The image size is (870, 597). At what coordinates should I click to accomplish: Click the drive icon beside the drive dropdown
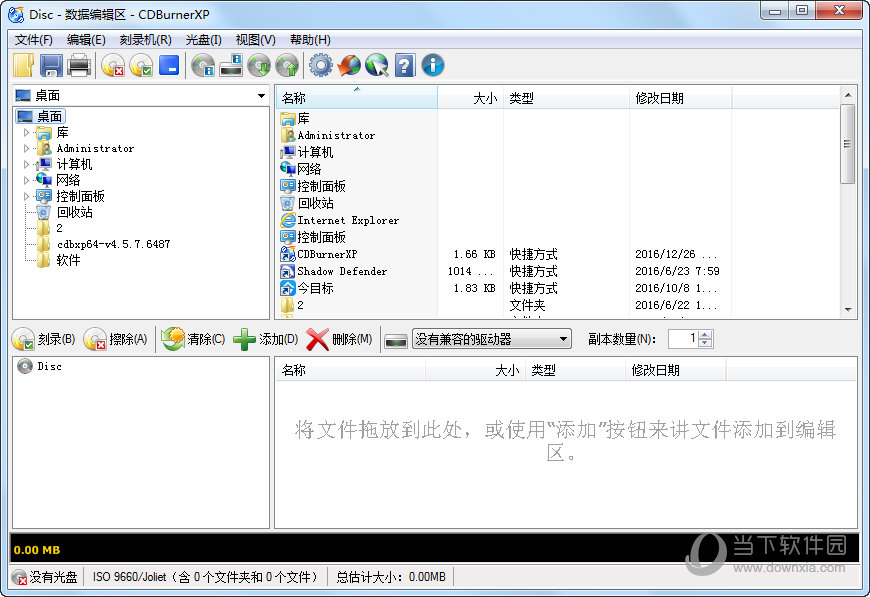click(396, 340)
